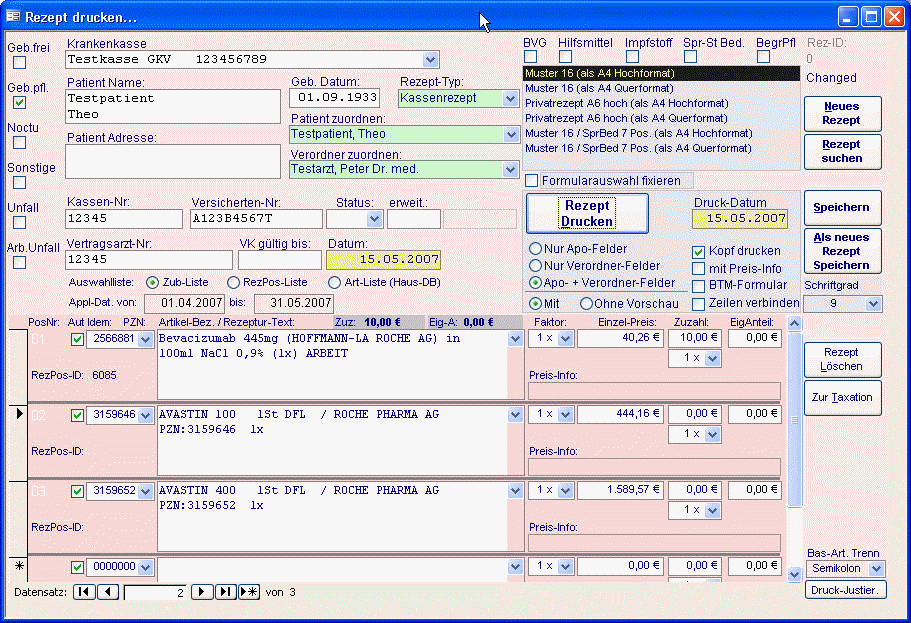The height and width of the screenshot is (623, 911).
Task: Enable the Unfall checkbox
Action: [x=19, y=223]
